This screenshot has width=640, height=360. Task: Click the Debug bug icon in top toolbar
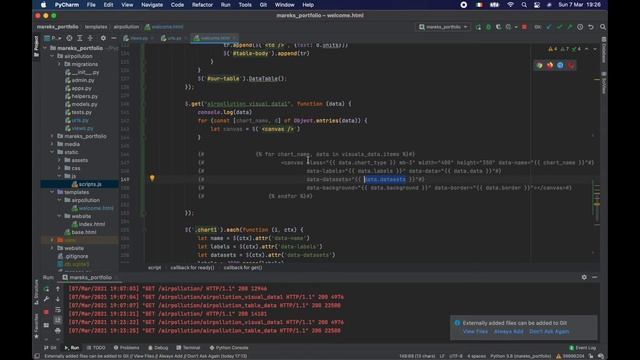coord(488,27)
